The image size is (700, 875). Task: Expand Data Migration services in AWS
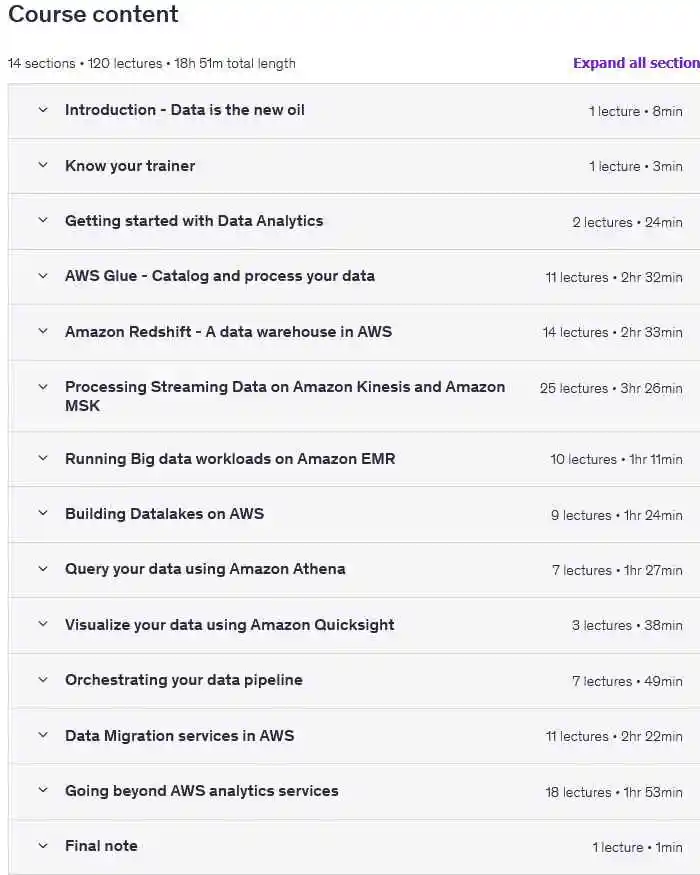point(179,736)
